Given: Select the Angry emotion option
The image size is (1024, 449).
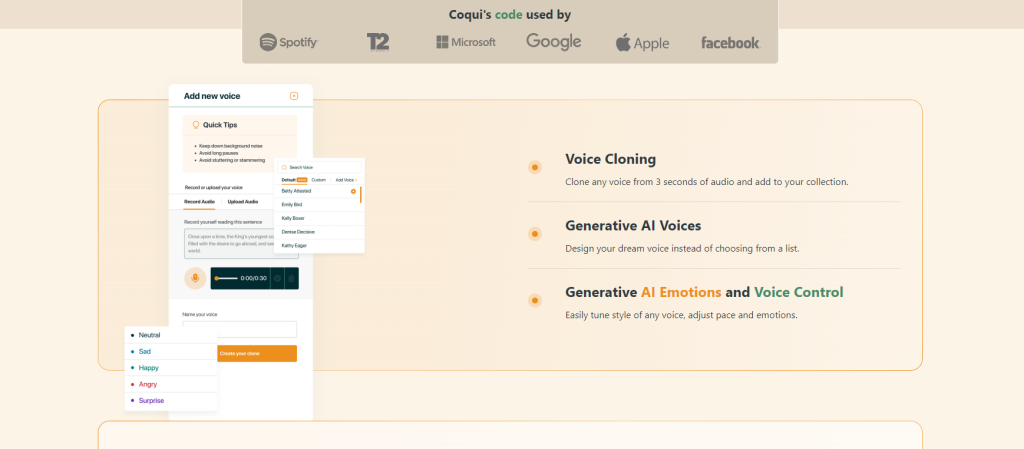Looking at the screenshot, I should point(147,384).
